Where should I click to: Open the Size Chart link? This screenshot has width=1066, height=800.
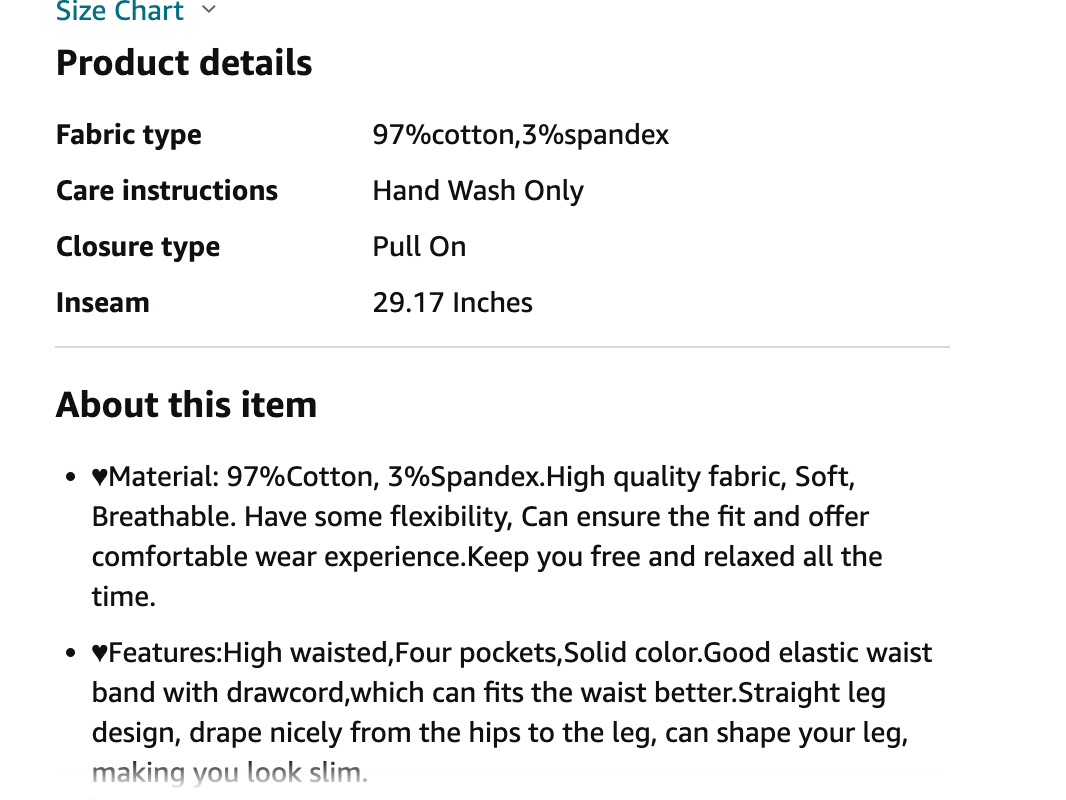click(x=120, y=12)
